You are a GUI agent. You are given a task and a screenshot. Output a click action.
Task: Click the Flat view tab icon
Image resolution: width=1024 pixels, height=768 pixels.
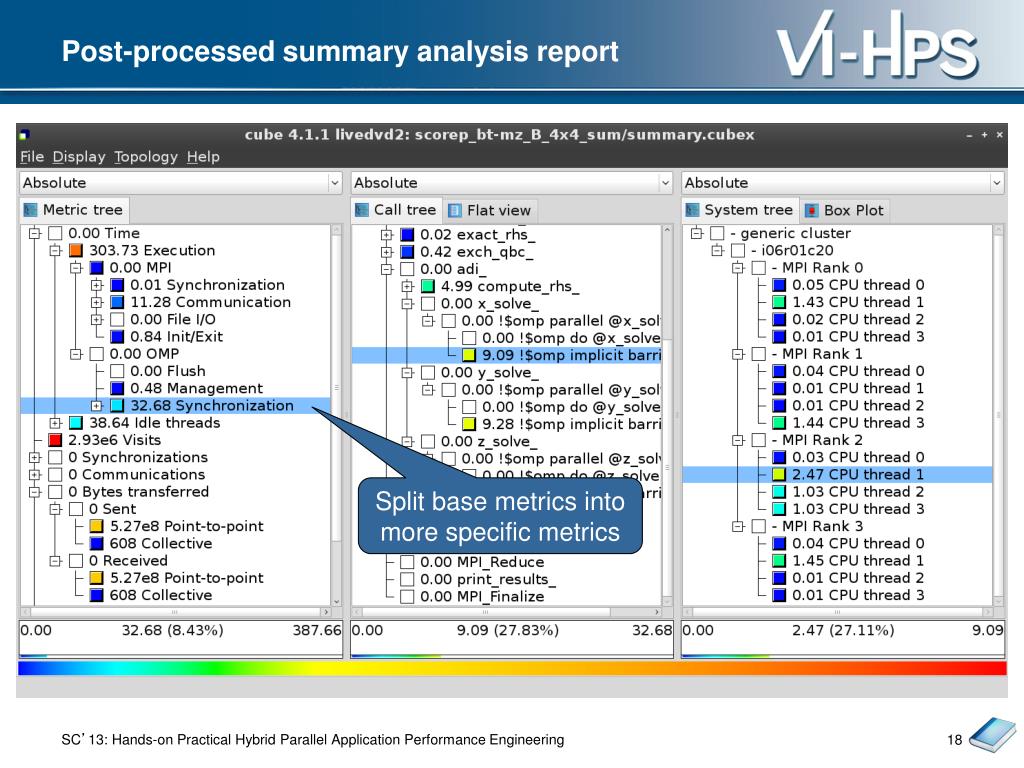pos(455,210)
